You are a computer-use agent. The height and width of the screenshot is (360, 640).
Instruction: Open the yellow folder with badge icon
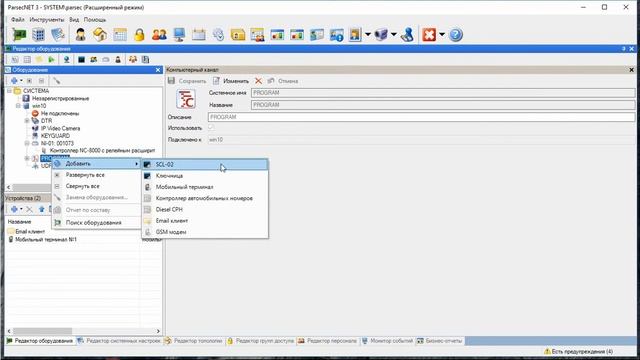(x=238, y=35)
